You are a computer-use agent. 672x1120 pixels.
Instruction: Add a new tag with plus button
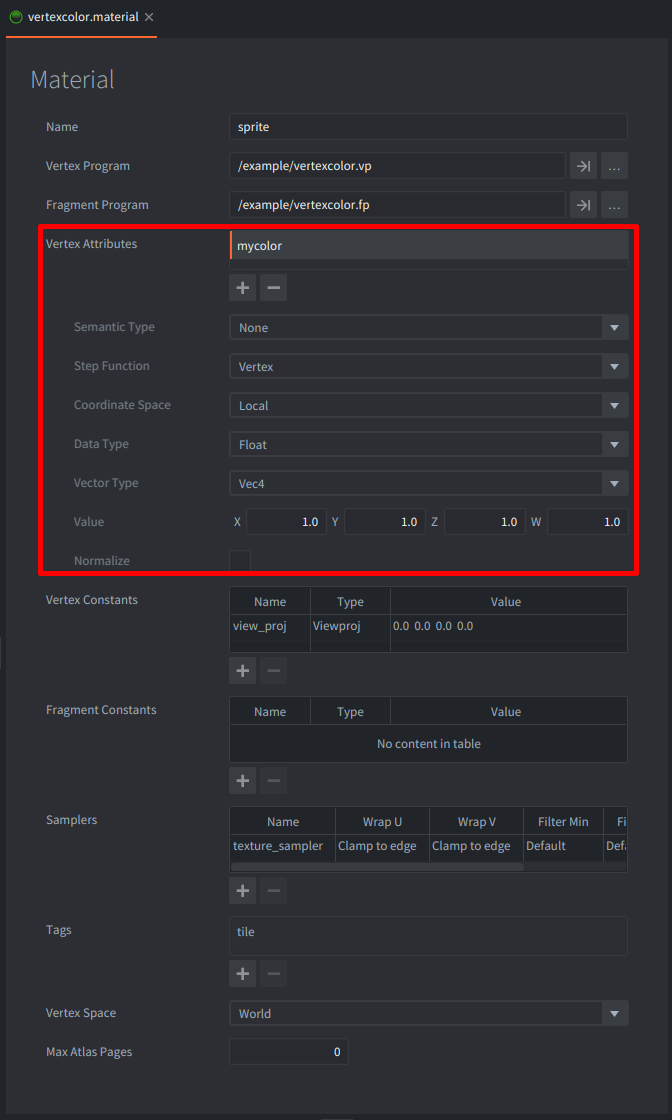click(x=242, y=973)
